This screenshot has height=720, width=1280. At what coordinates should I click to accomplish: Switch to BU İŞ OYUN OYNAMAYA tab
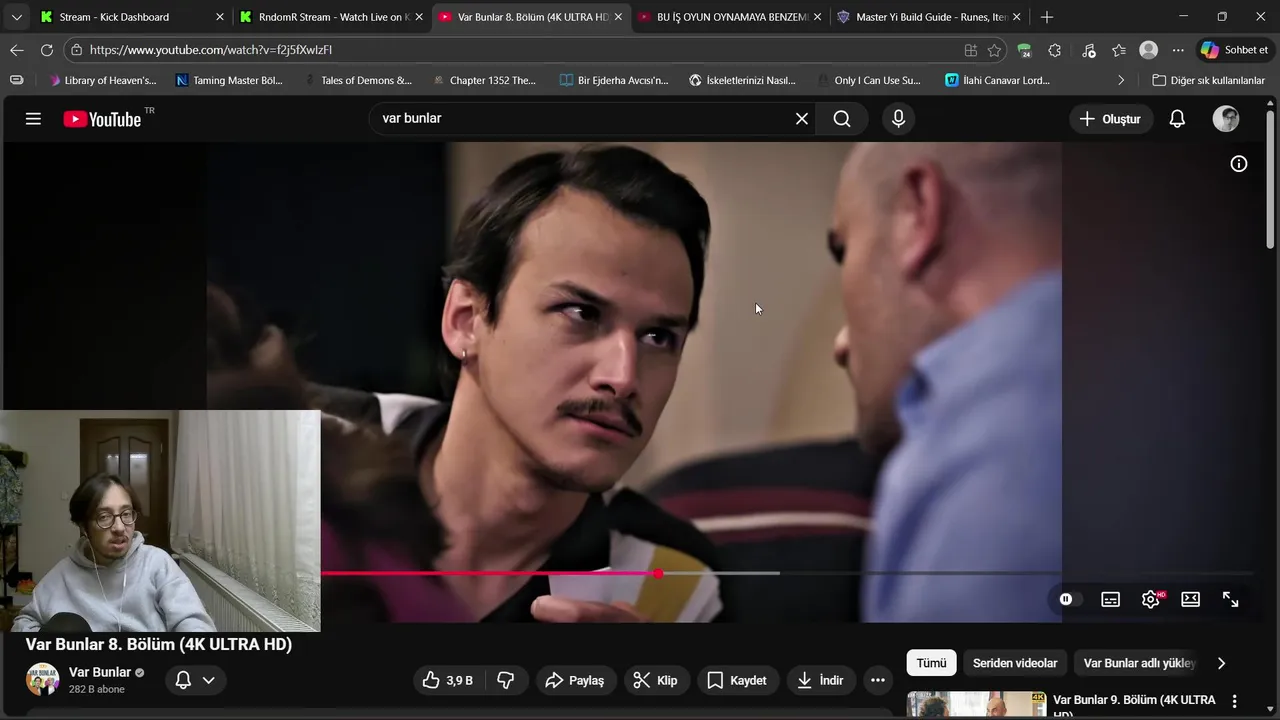click(x=731, y=17)
